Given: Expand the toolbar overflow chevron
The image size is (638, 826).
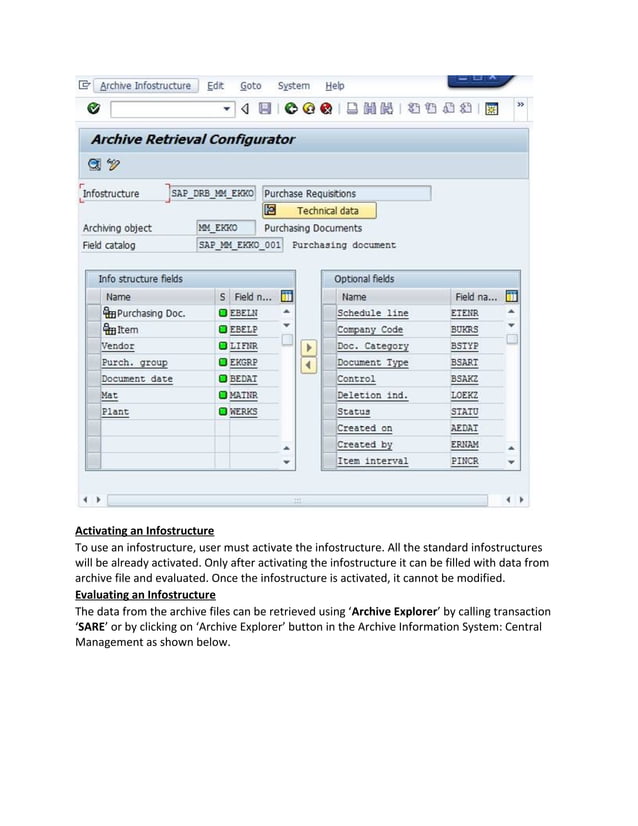Looking at the screenshot, I should [521, 105].
